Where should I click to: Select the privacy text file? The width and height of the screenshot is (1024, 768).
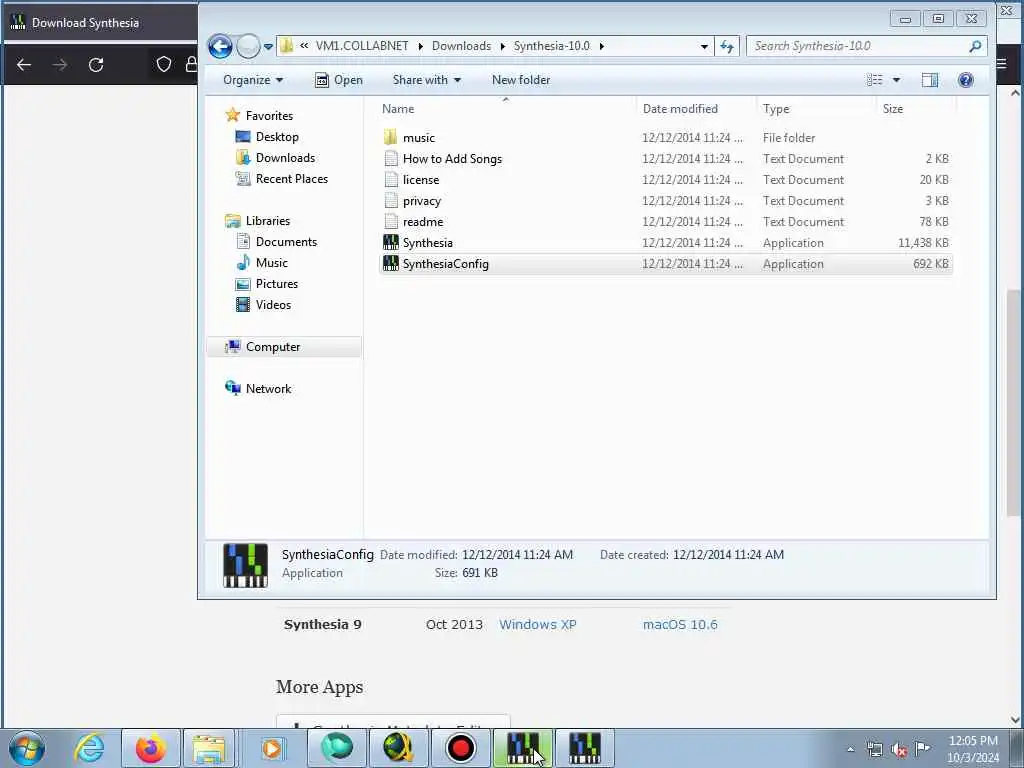(x=421, y=200)
